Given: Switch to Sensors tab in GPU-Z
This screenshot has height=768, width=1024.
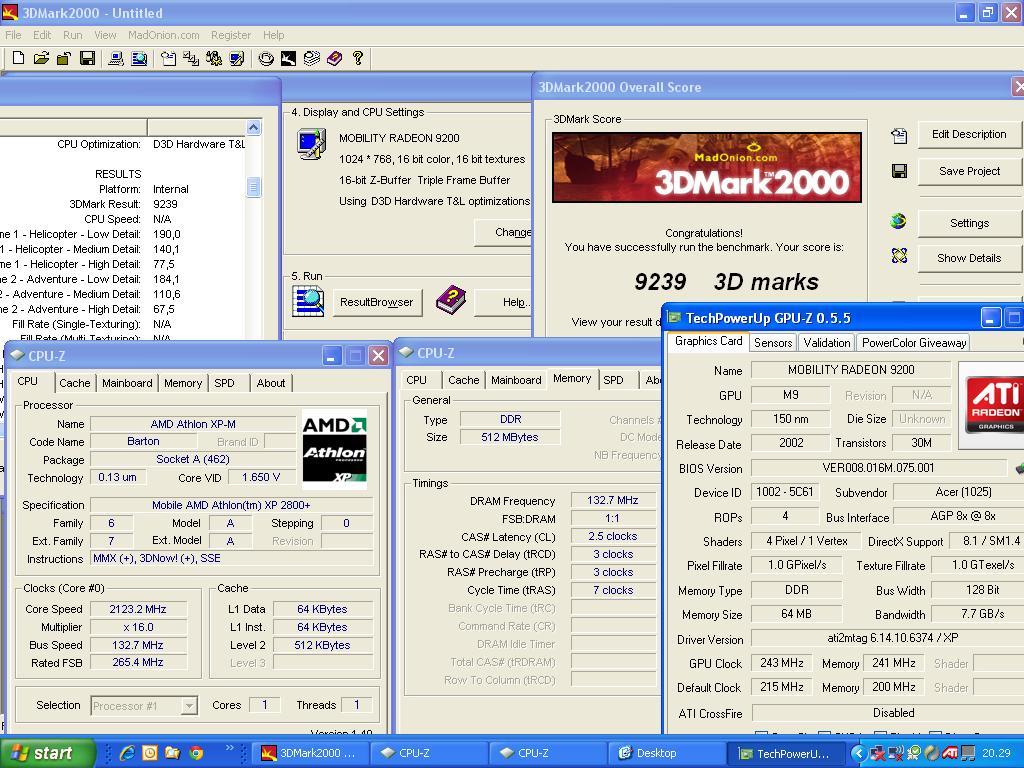Looking at the screenshot, I should tap(773, 343).
